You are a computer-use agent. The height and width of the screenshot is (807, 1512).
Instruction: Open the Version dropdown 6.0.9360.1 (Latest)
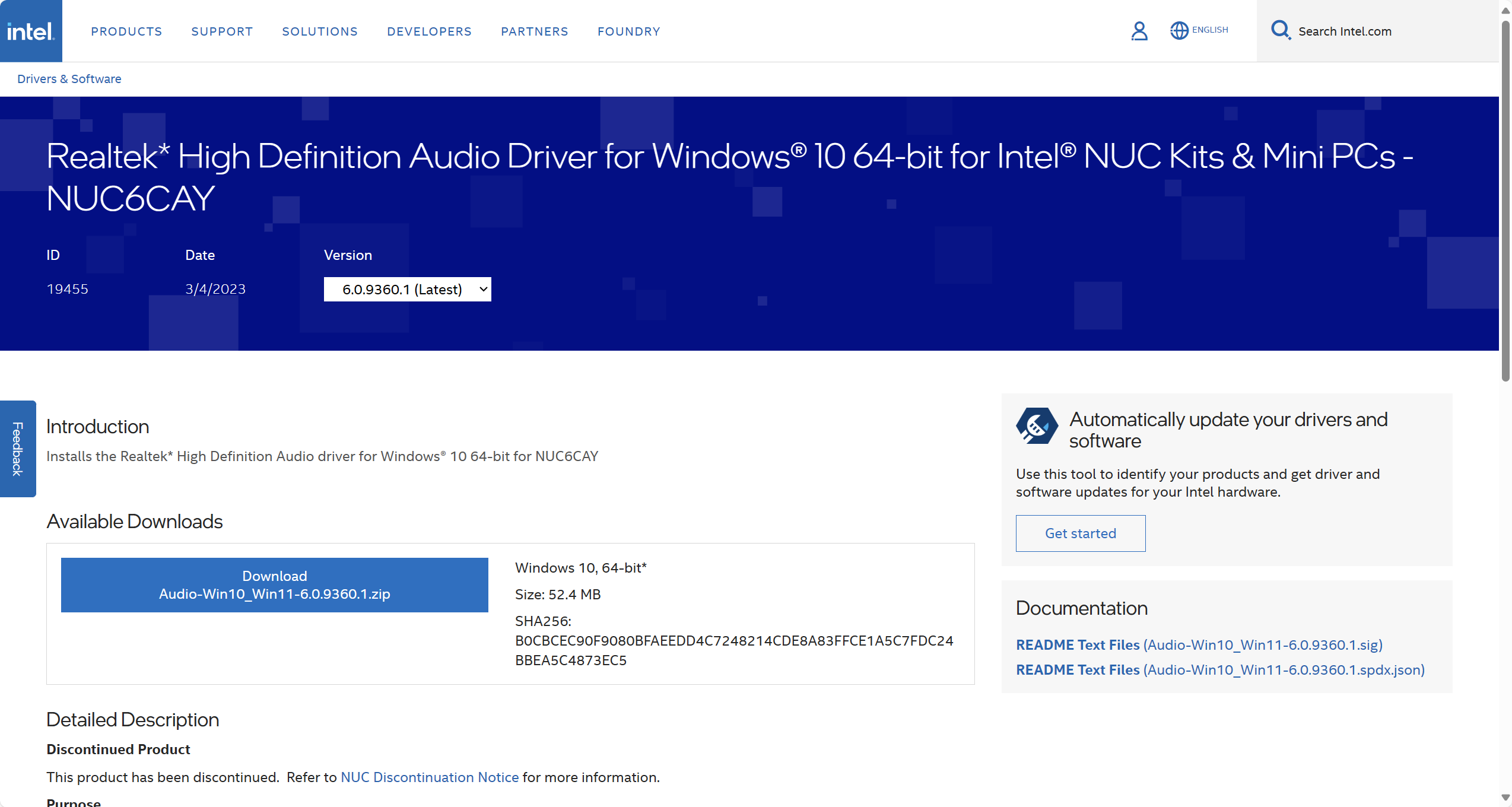pos(407,290)
